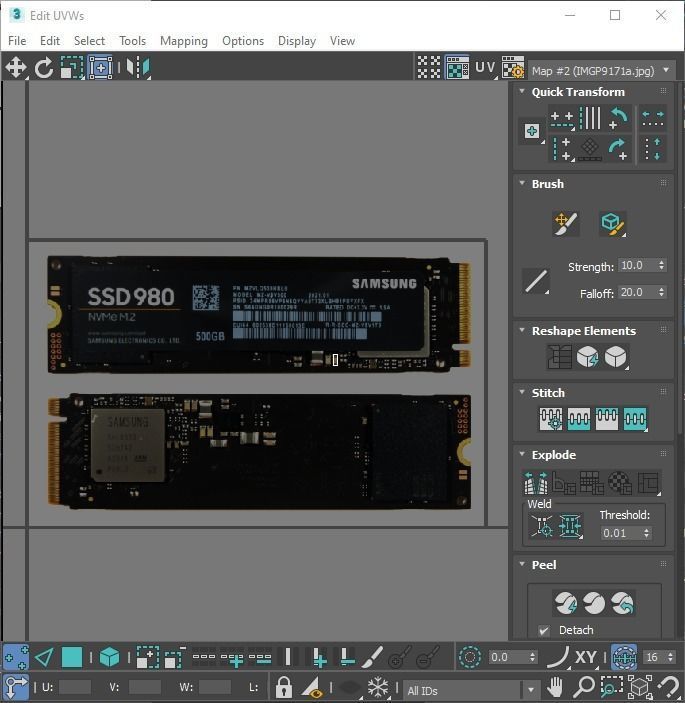Uncheck the Detach checkbox
This screenshot has width=685, height=703.
pos(544,631)
